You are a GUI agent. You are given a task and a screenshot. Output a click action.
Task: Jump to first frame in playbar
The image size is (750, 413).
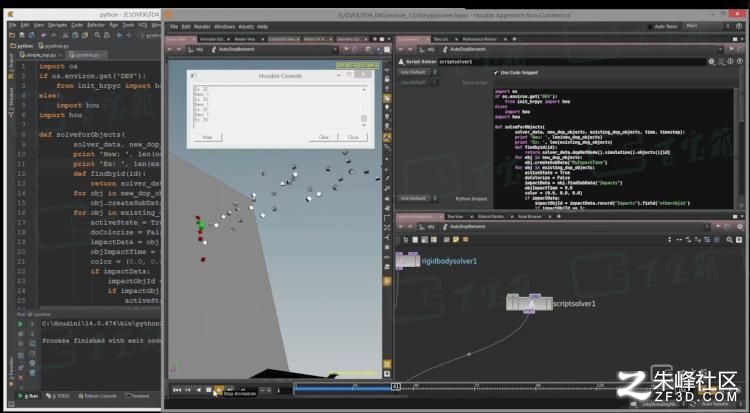tap(177, 390)
